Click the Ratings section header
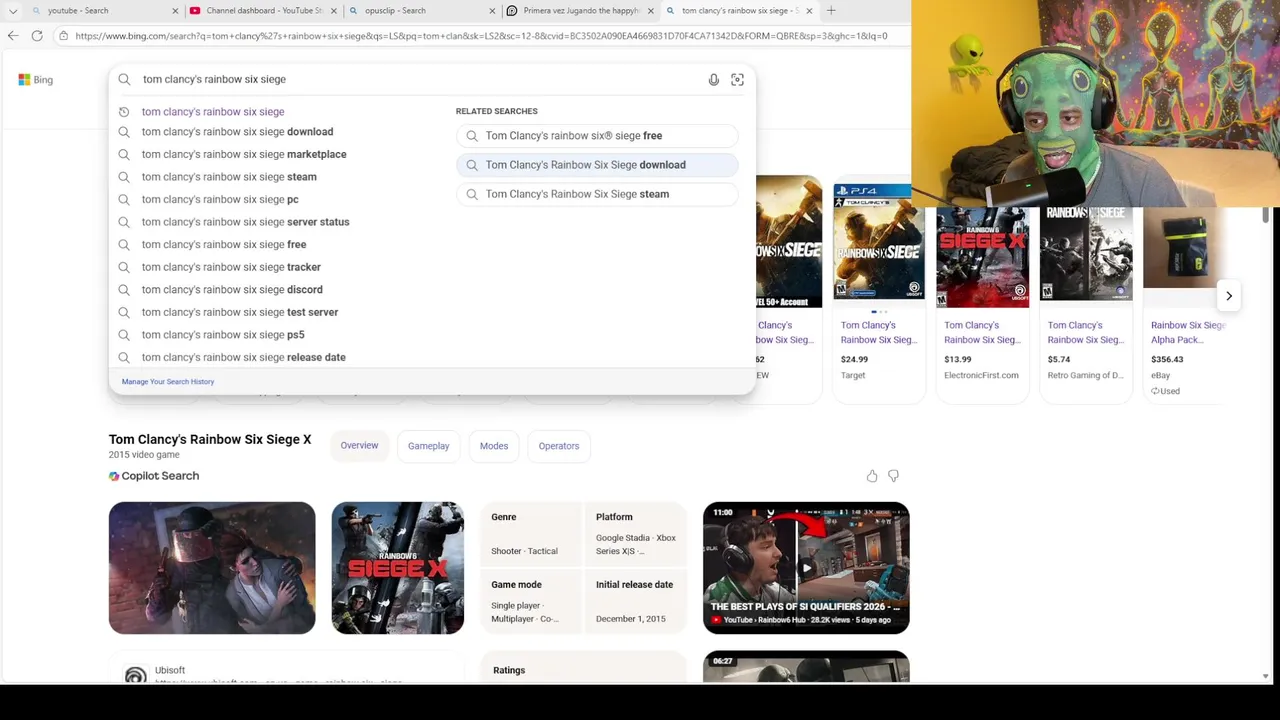Image resolution: width=1280 pixels, height=720 pixels. click(509, 670)
